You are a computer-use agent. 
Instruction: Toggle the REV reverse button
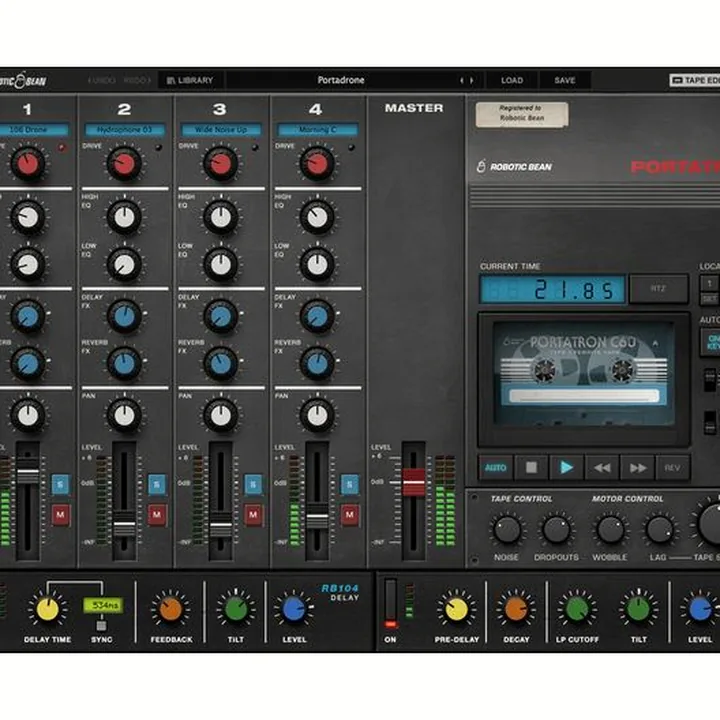pyautogui.click(x=672, y=467)
